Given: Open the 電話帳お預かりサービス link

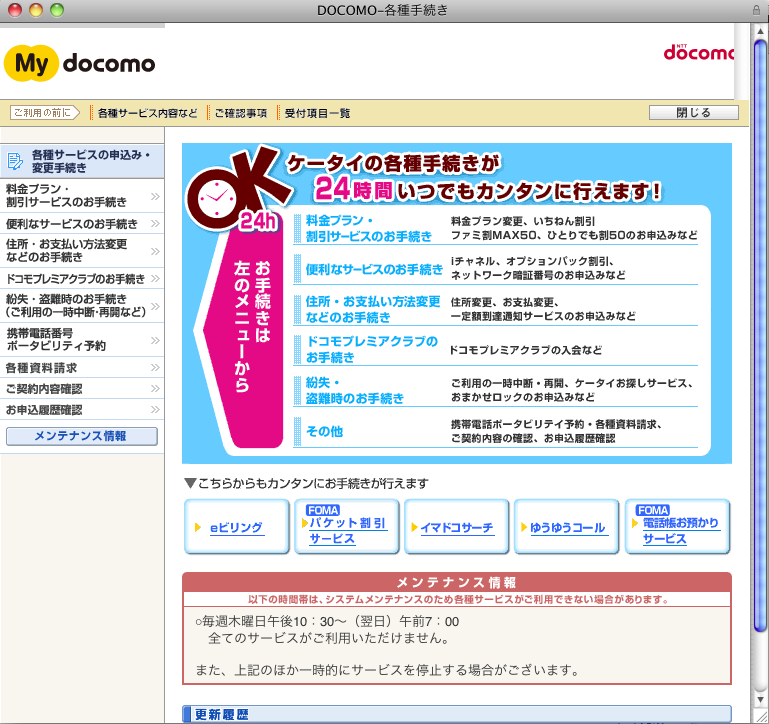Looking at the screenshot, I should tap(680, 531).
